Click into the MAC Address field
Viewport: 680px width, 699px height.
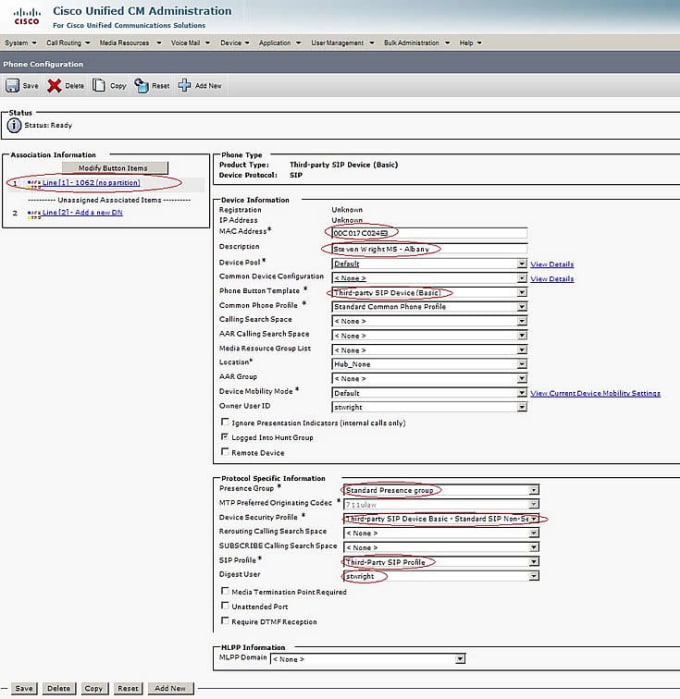429,233
